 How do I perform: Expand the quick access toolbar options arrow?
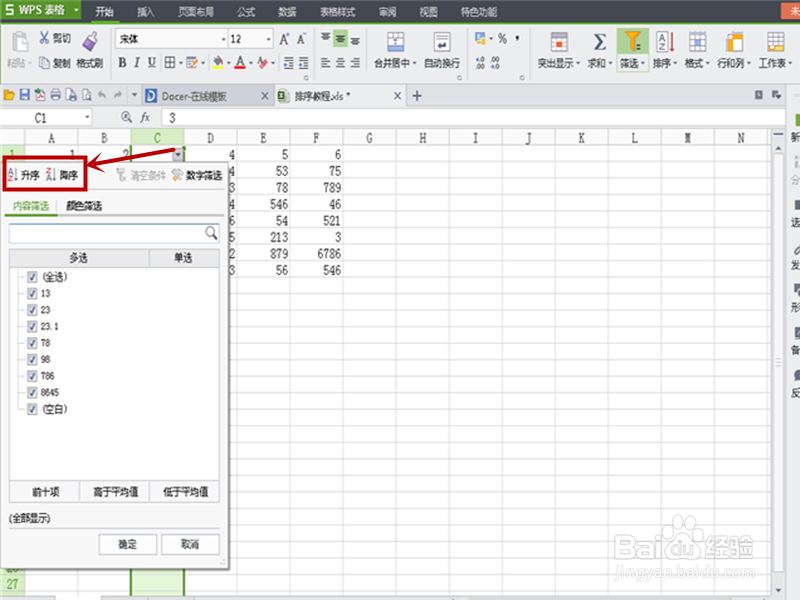click(x=134, y=95)
